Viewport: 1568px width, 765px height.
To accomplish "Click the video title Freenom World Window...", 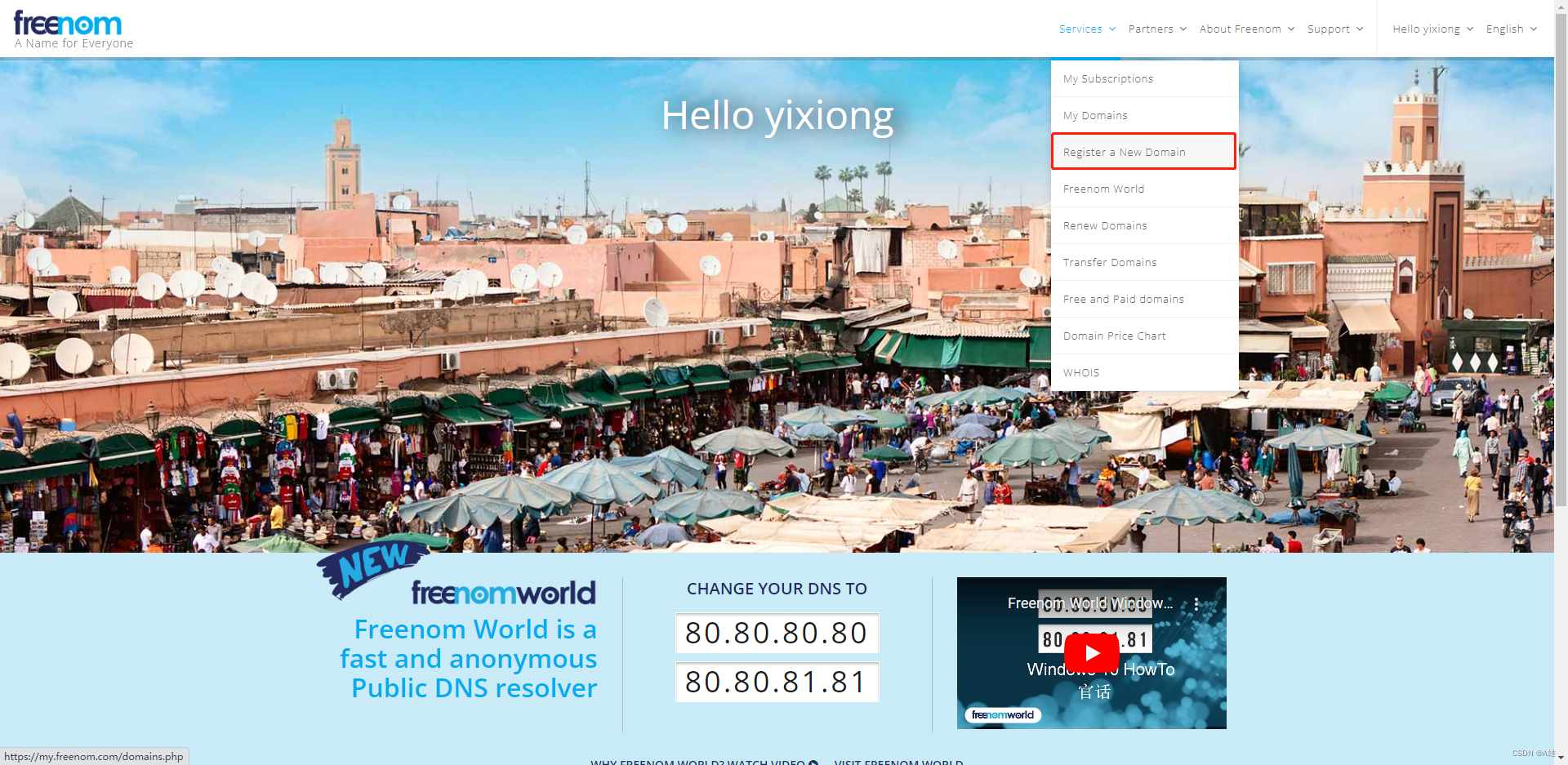I will [1089, 603].
